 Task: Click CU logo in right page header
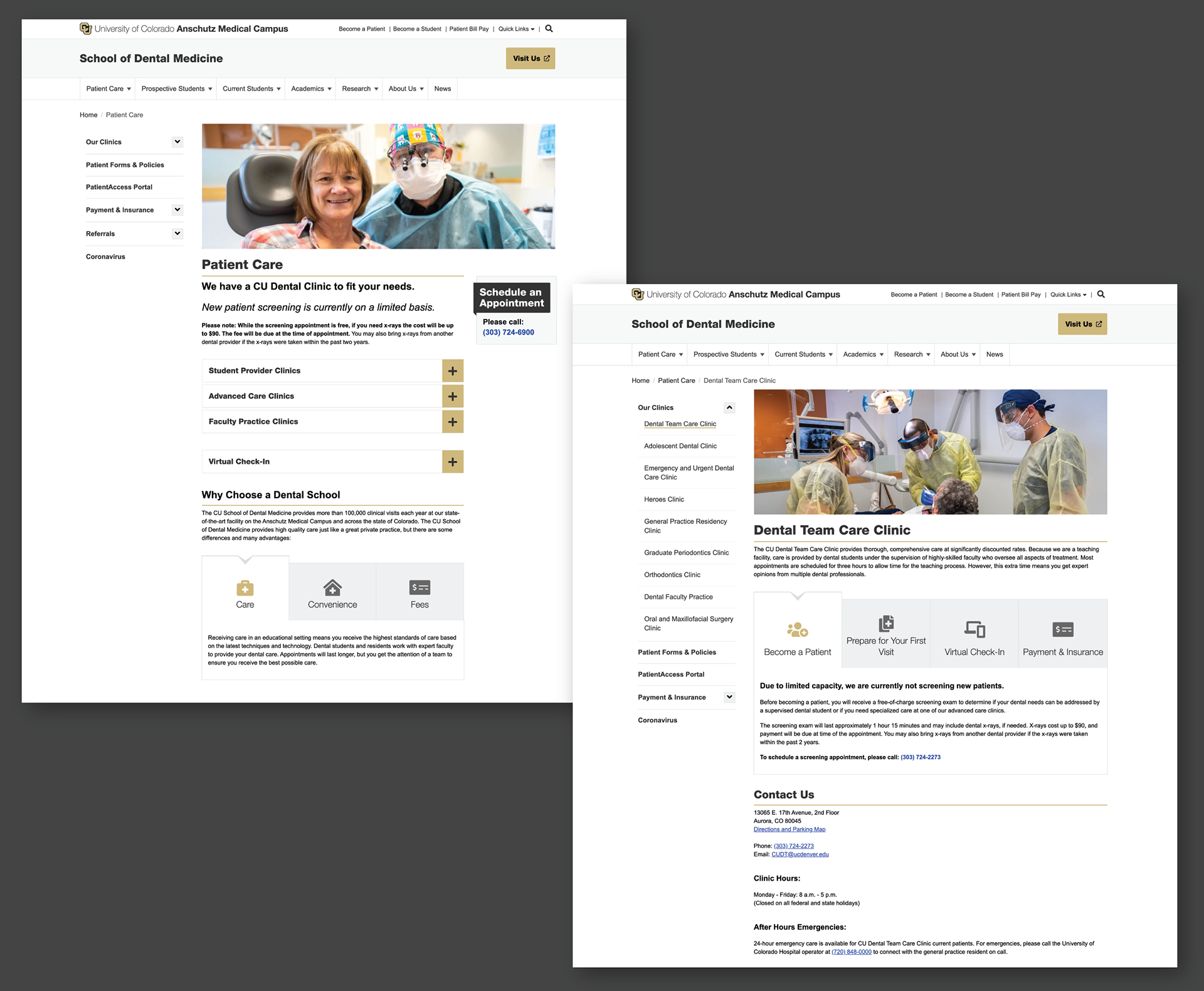coord(638,295)
